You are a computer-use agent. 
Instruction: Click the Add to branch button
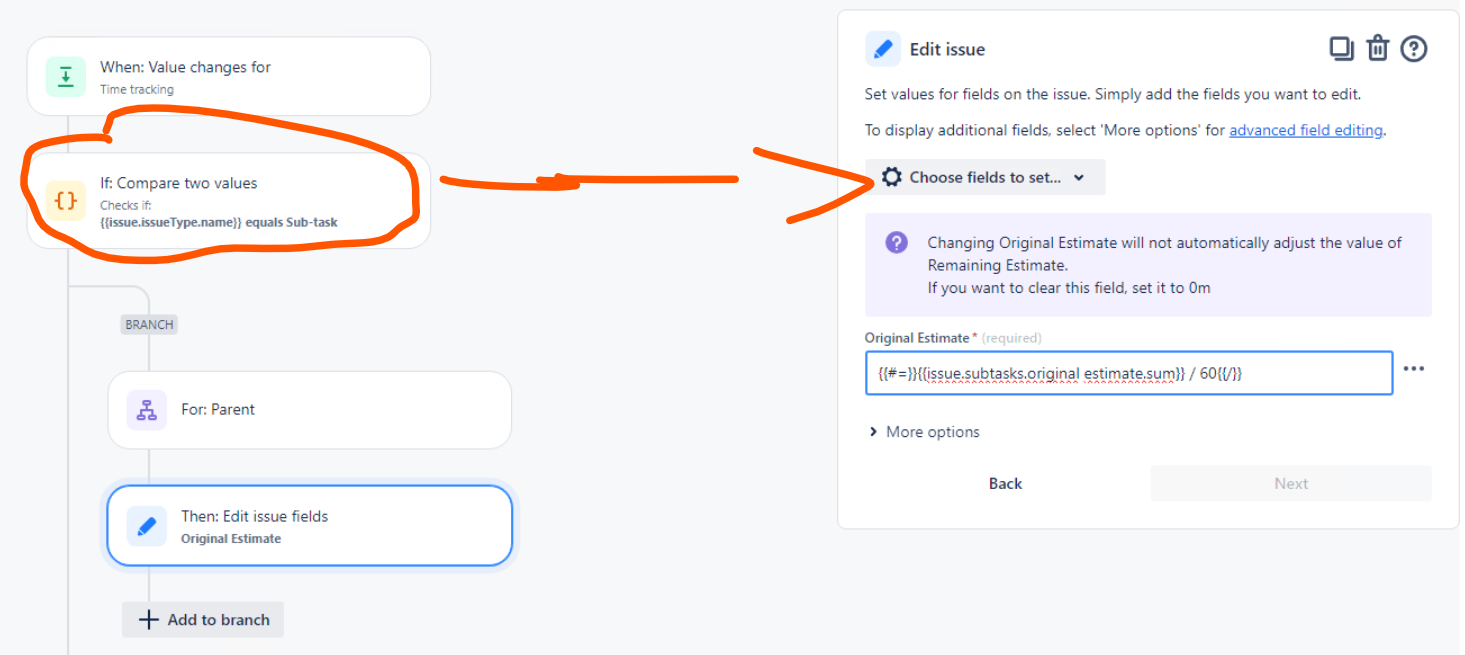[x=202, y=619]
